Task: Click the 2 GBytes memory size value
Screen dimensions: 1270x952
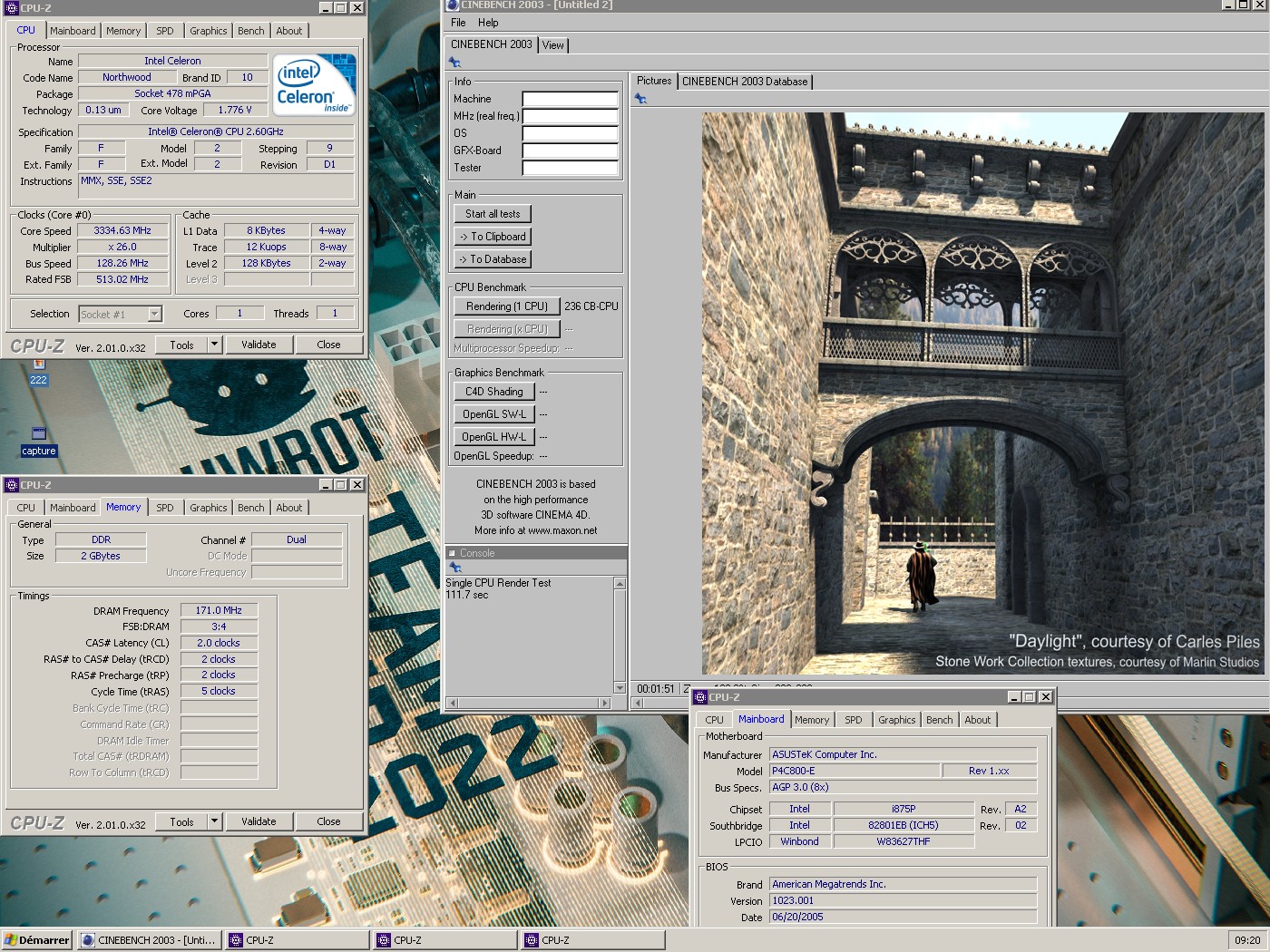Action: tap(101, 556)
